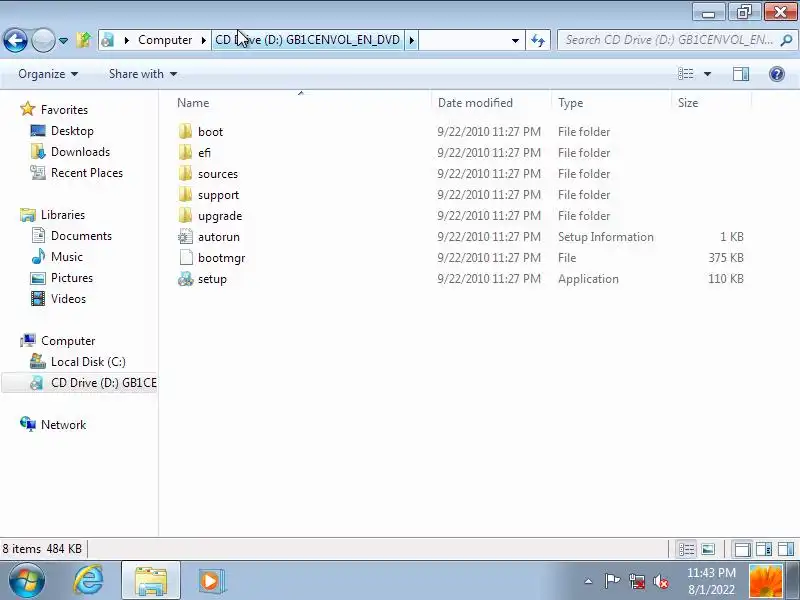The image size is (800, 600).
Task: Sort files by the Size column
Action: point(688,103)
